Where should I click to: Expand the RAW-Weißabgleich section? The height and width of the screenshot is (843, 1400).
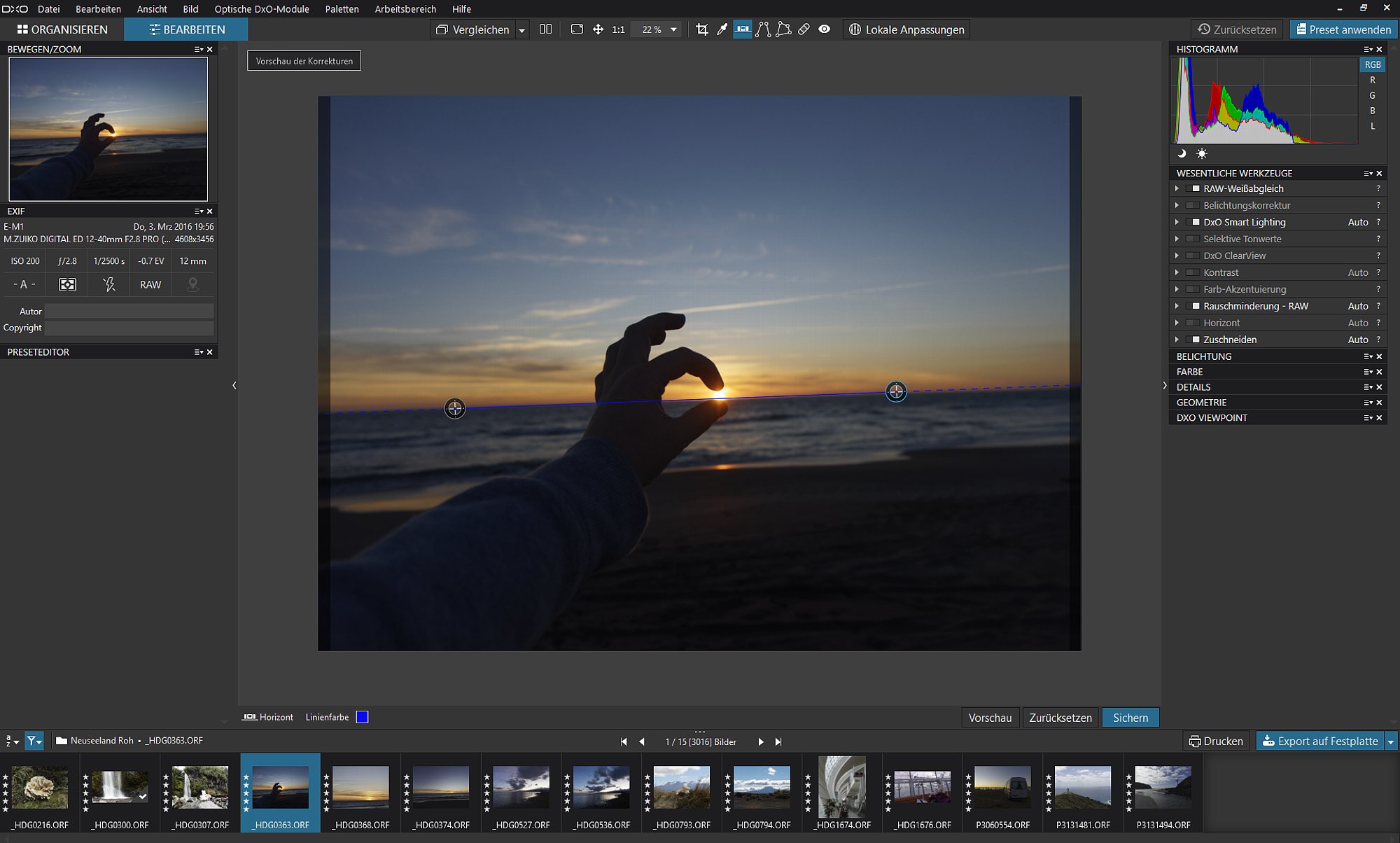click(1177, 188)
